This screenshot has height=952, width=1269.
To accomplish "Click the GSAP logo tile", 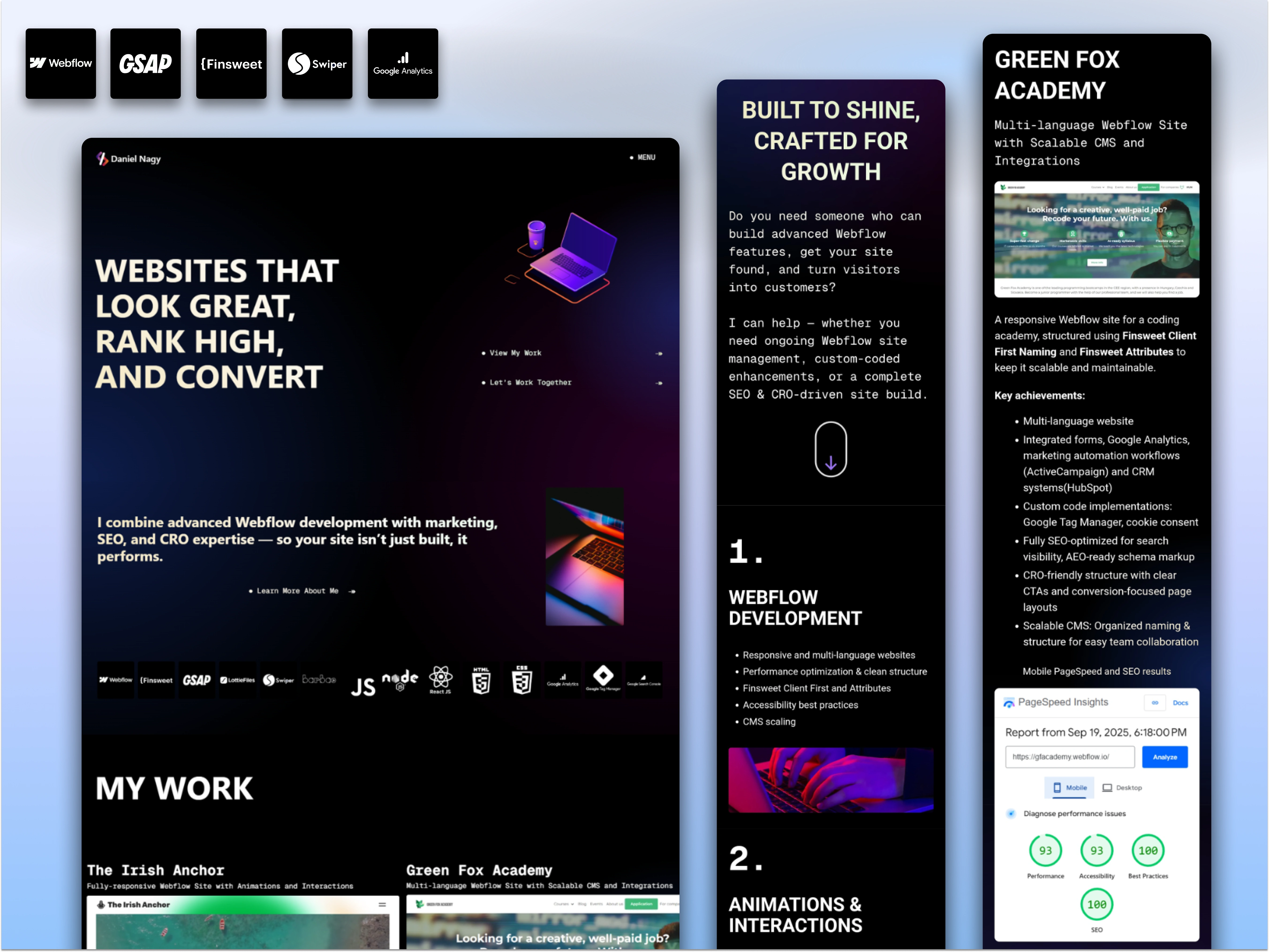I will tap(145, 64).
